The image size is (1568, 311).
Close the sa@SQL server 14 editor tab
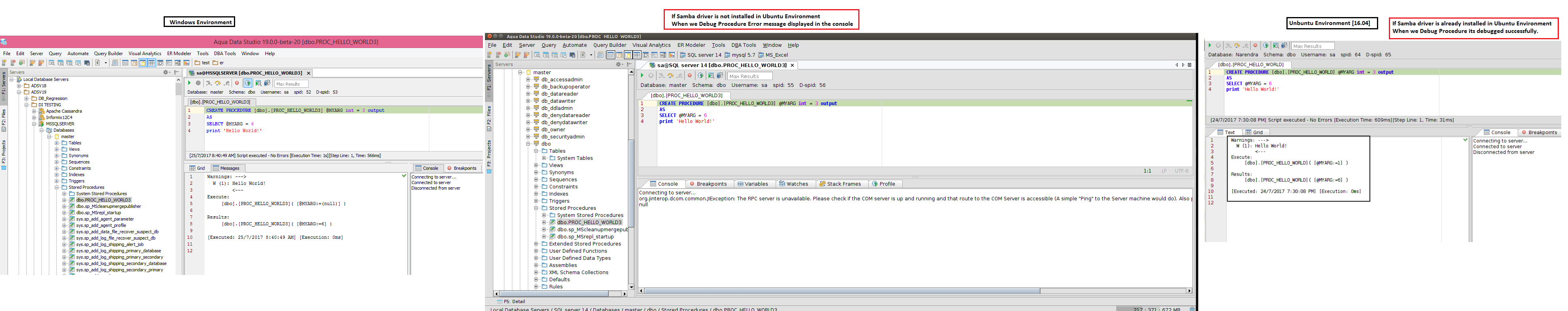pyautogui.click(x=792, y=65)
